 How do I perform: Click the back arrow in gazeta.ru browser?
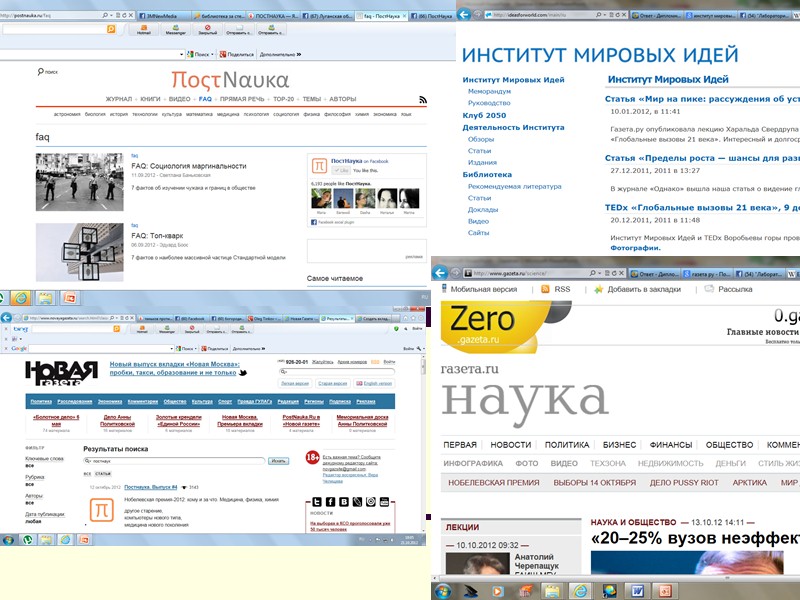440,273
